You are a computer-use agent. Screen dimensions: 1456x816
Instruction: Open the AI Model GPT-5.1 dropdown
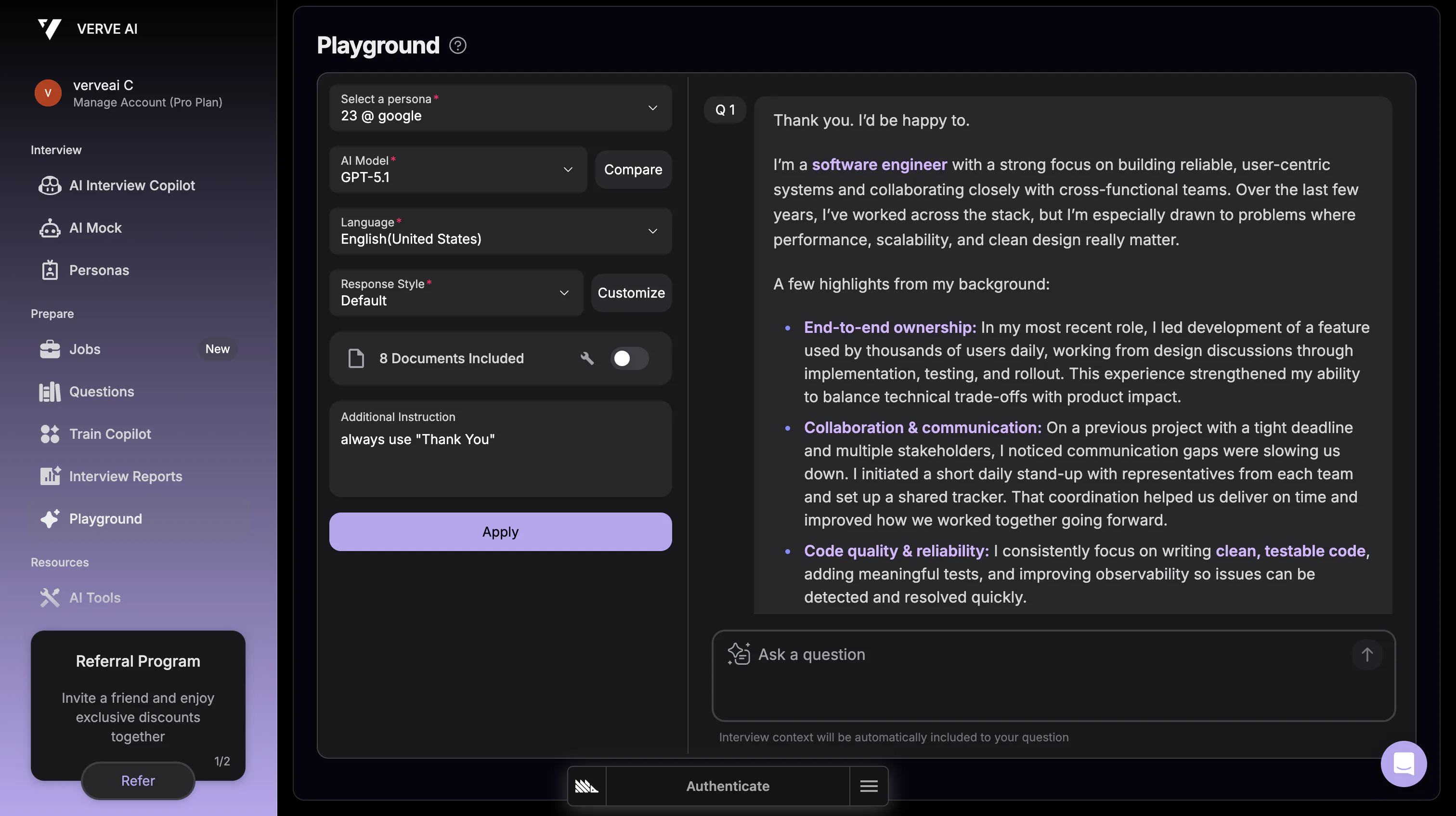[458, 170]
